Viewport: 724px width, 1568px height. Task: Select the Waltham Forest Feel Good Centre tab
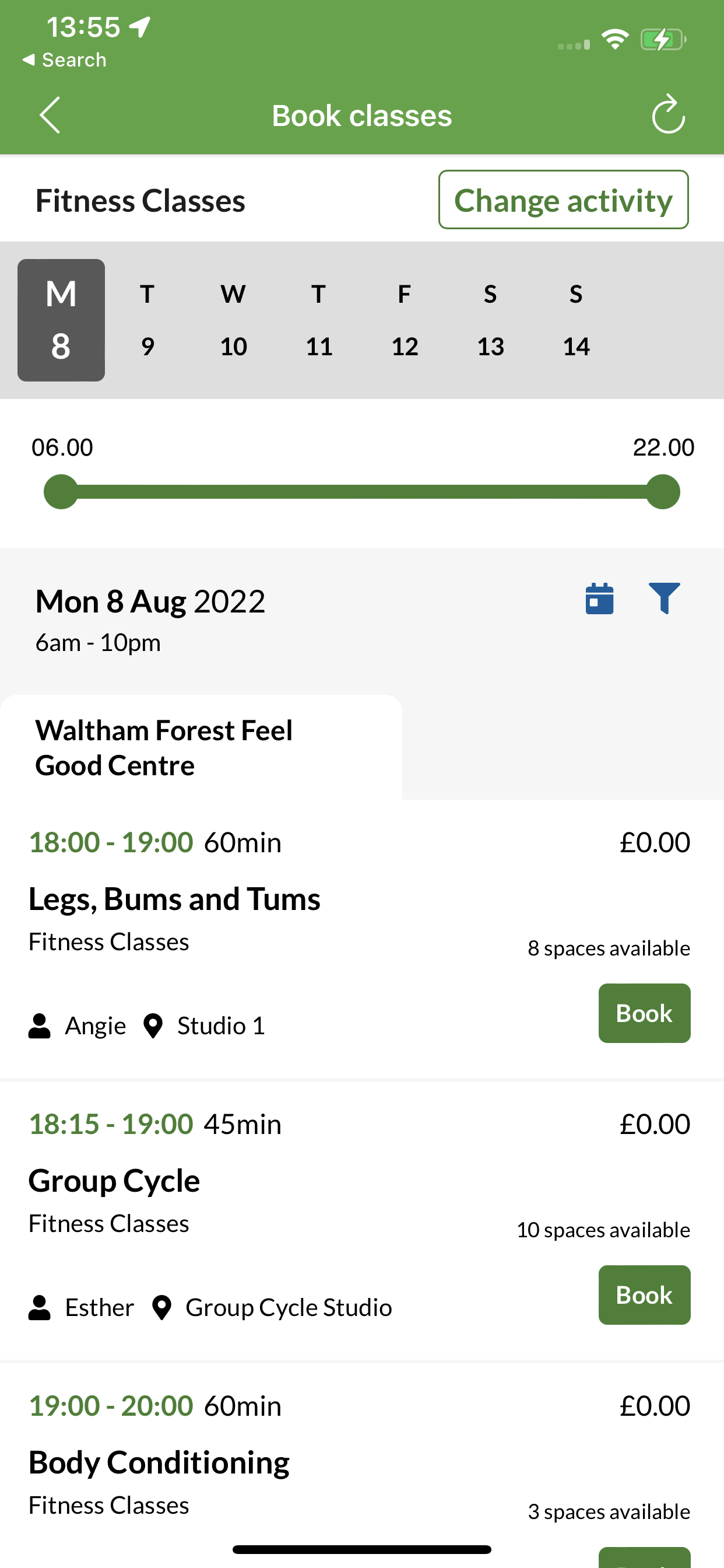[201, 747]
